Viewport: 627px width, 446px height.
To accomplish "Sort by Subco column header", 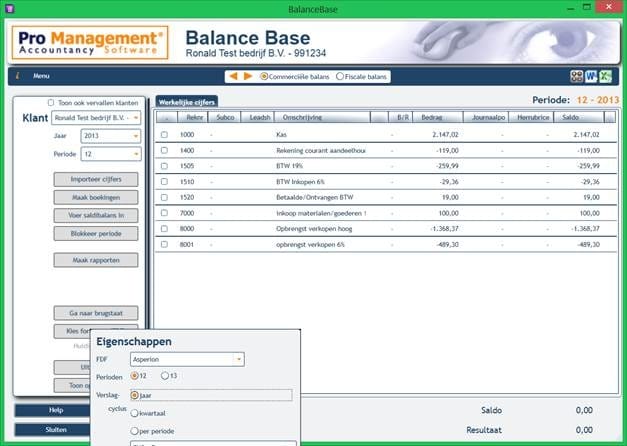I will pyautogui.click(x=225, y=117).
